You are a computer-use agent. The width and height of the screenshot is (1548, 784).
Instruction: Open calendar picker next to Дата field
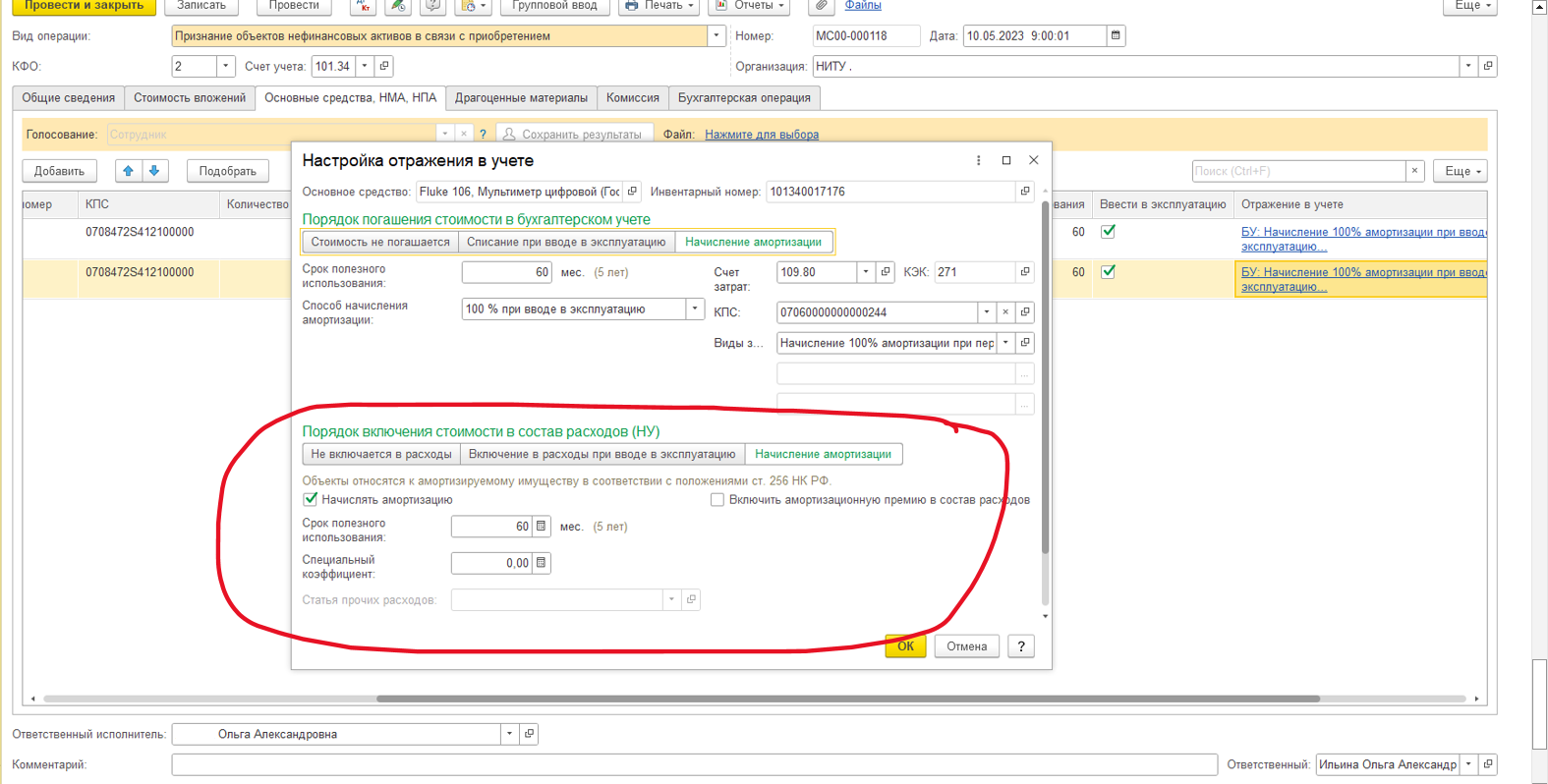pyautogui.click(x=1116, y=36)
